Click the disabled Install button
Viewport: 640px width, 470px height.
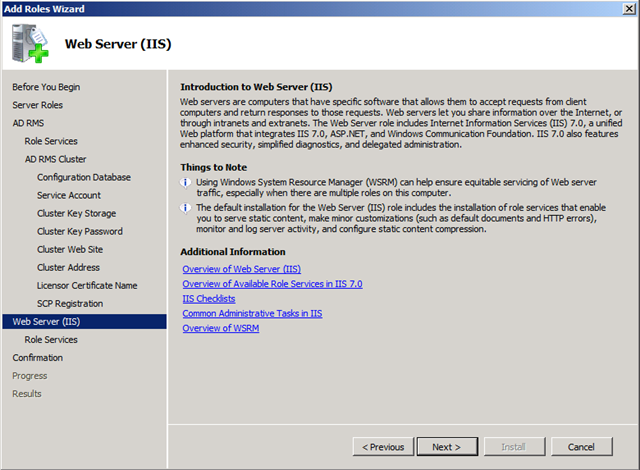click(514, 447)
